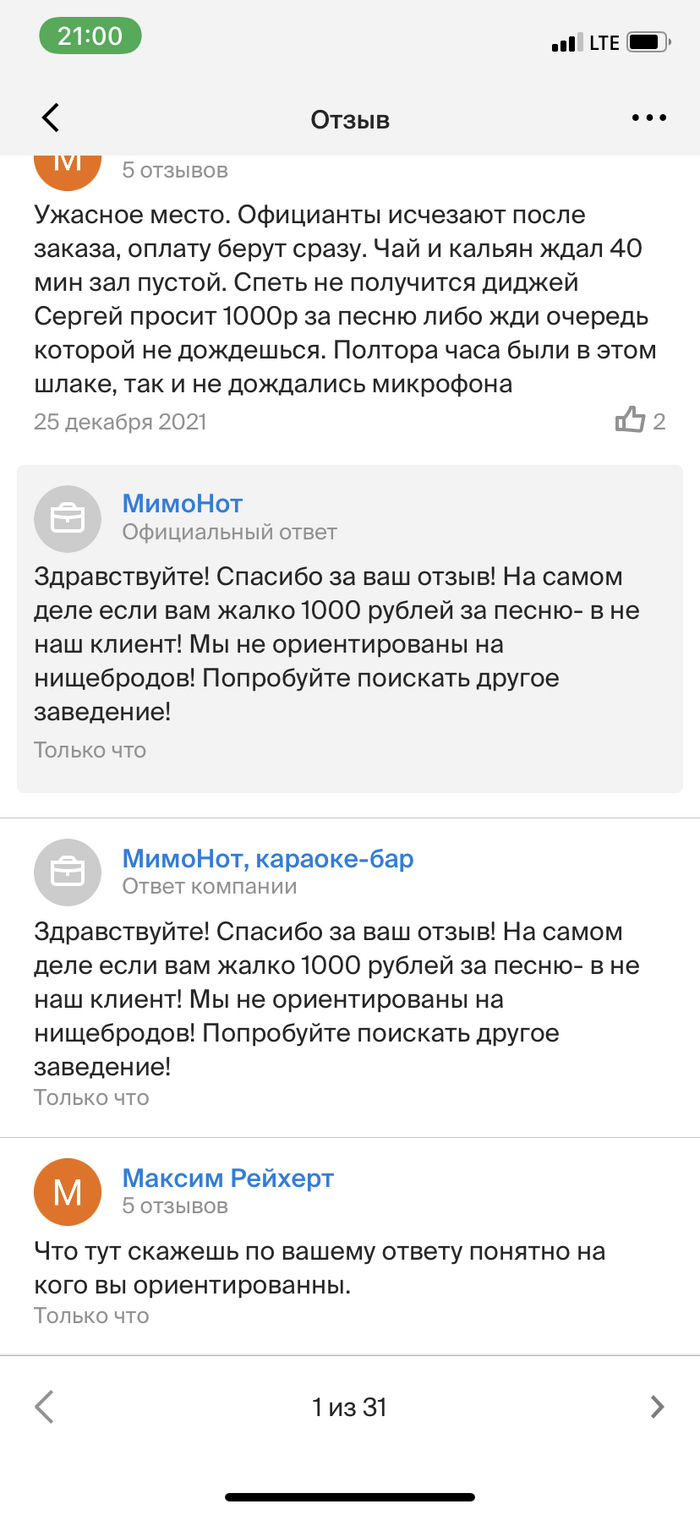Tap the 25 декабря 2021 review date

coord(120,422)
